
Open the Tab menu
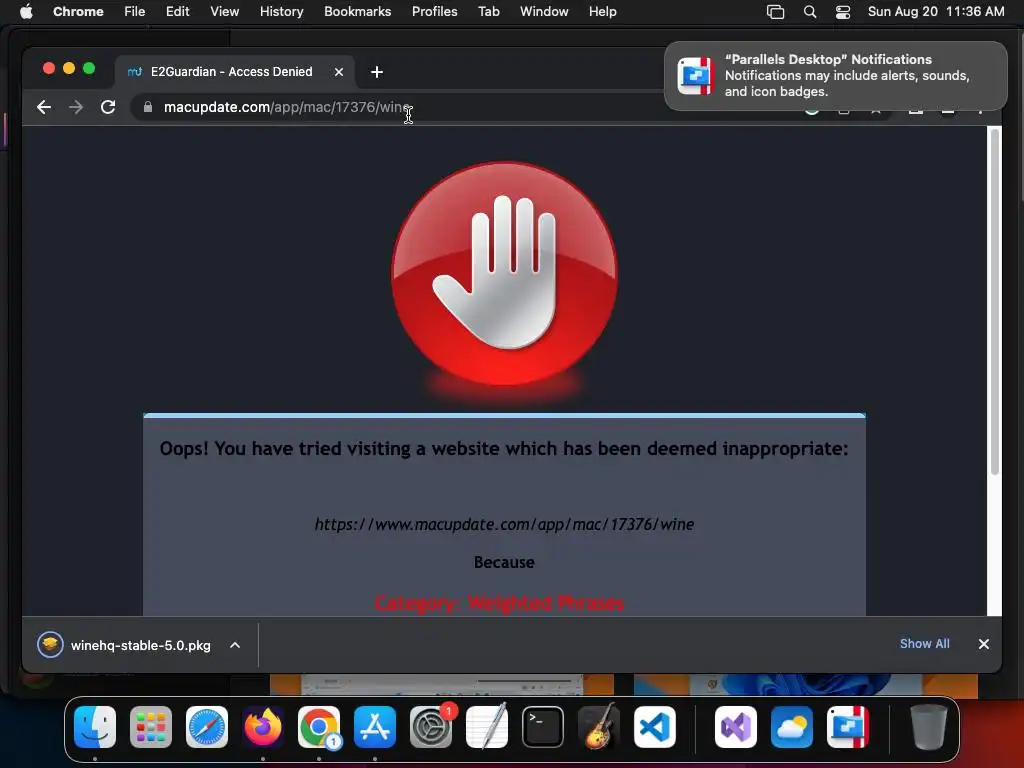pos(488,12)
